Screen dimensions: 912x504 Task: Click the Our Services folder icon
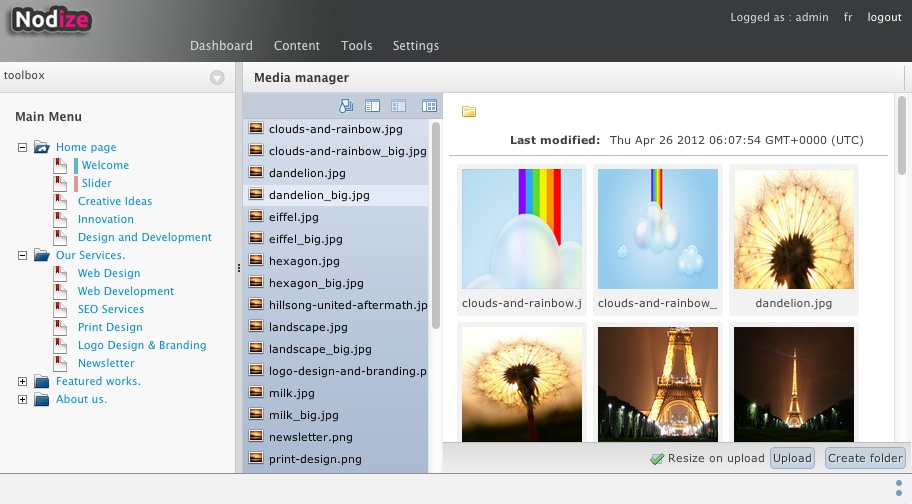(41, 255)
